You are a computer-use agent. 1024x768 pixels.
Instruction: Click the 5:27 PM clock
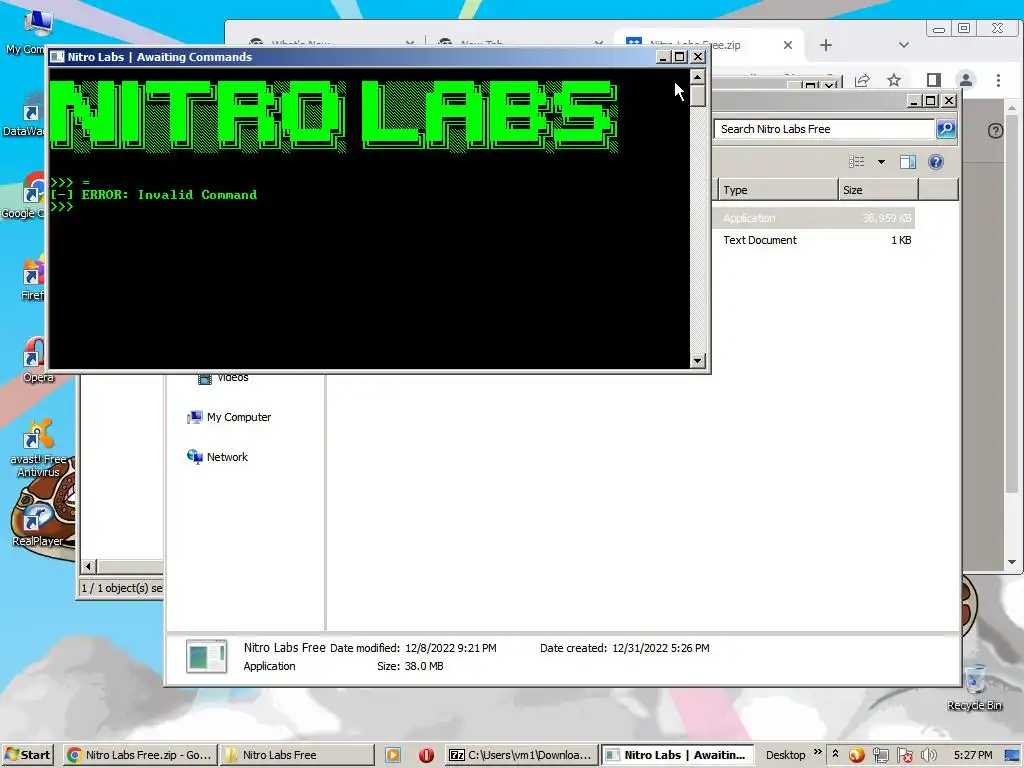(x=972, y=755)
